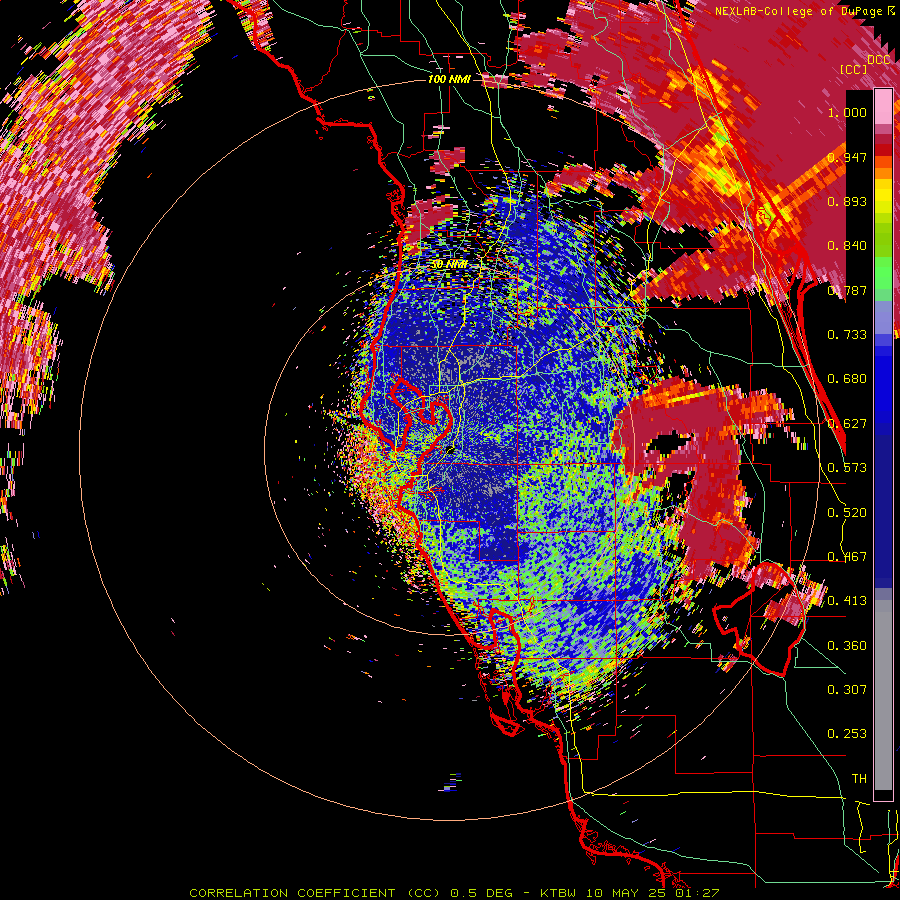Click the 100 NMI range ring label

click(x=449, y=79)
